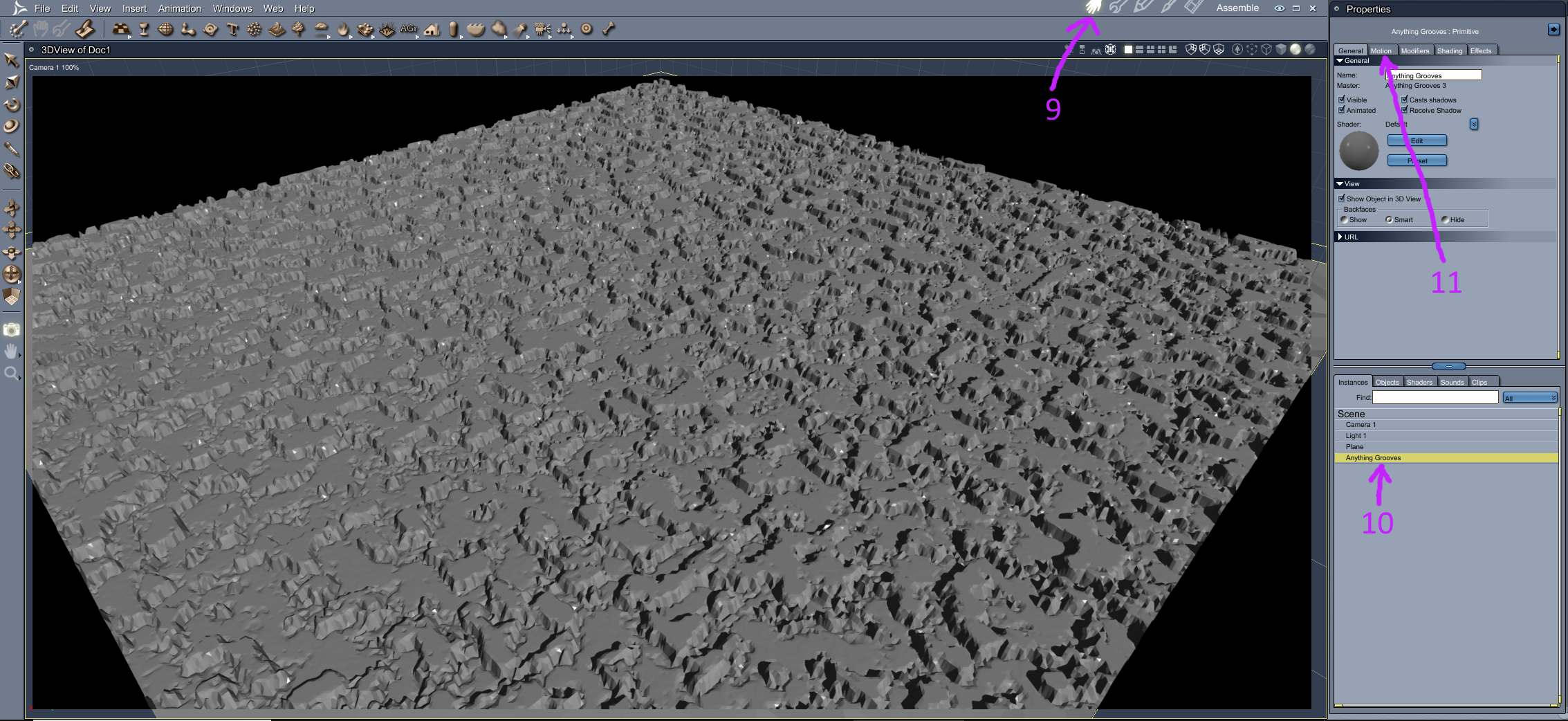Image resolution: width=1568 pixels, height=721 pixels.
Task: Switch to four-view layout icon
Action: tap(1161, 50)
